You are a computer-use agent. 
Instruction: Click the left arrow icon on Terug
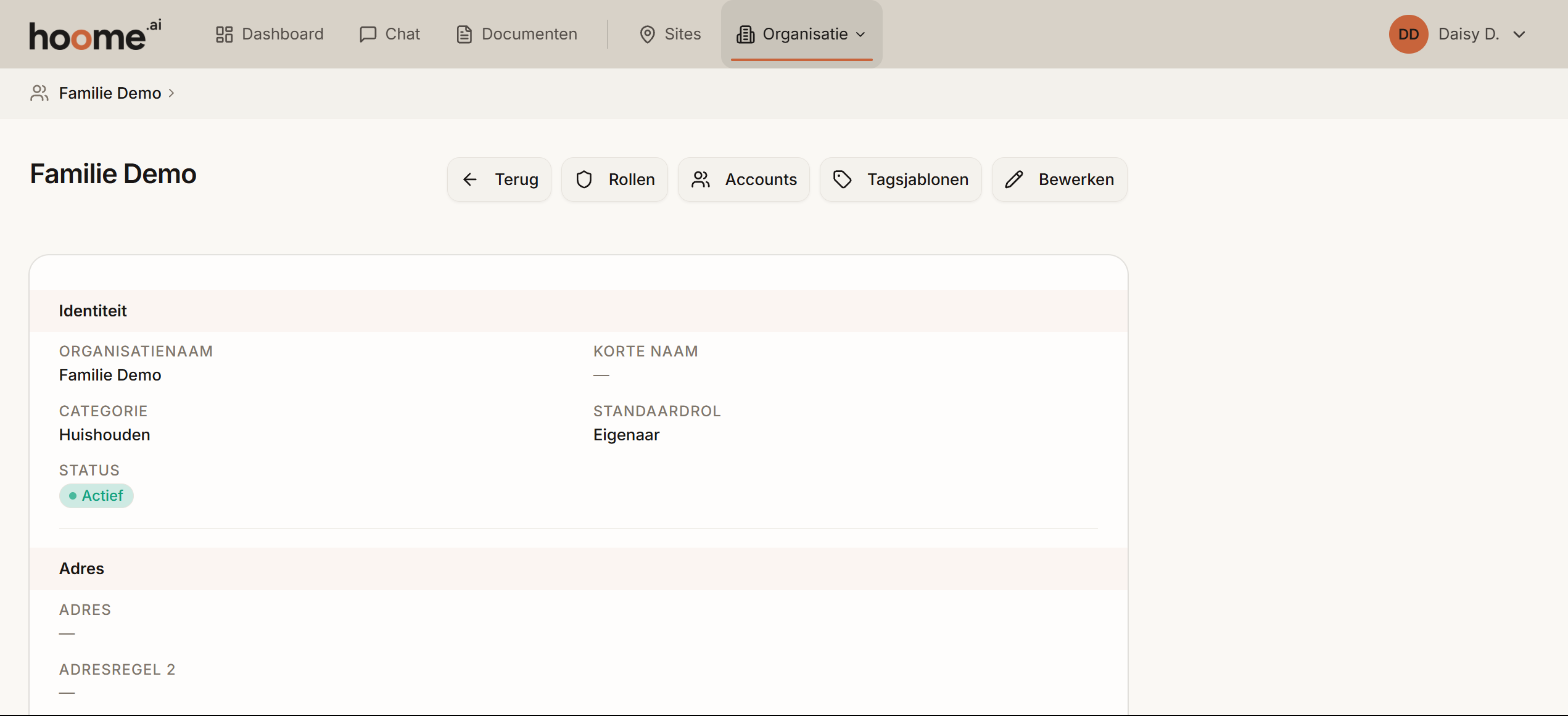coord(470,180)
